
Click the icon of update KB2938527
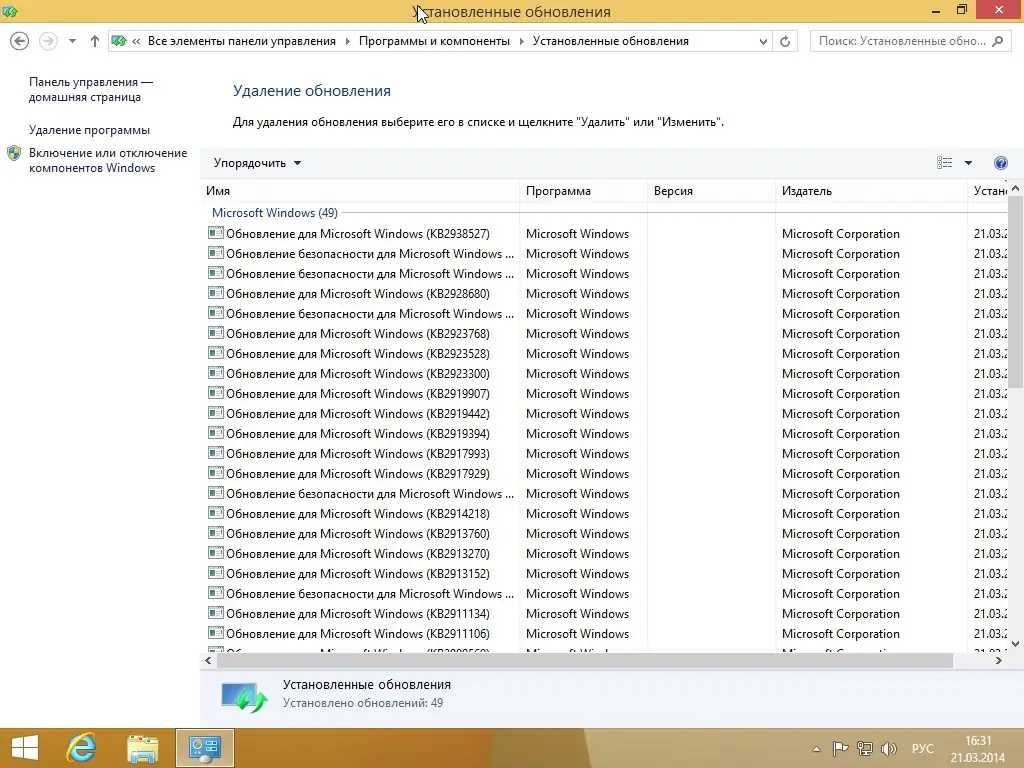[216, 232]
